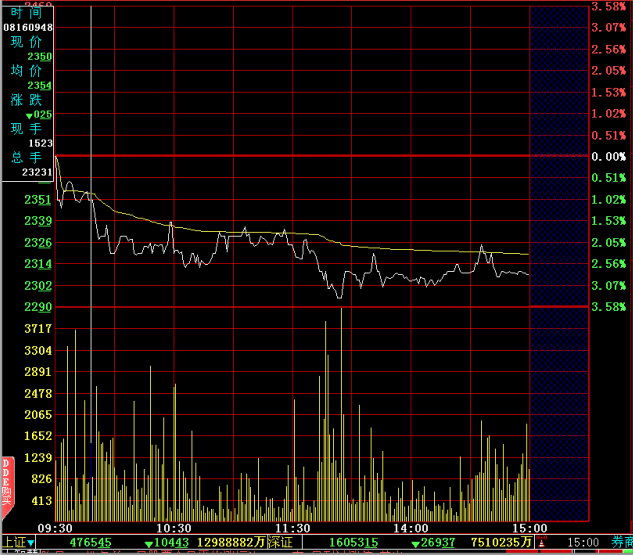This screenshot has height=555, width=633.
Task: Click the 14:00 time axis marker
Action: [410, 528]
